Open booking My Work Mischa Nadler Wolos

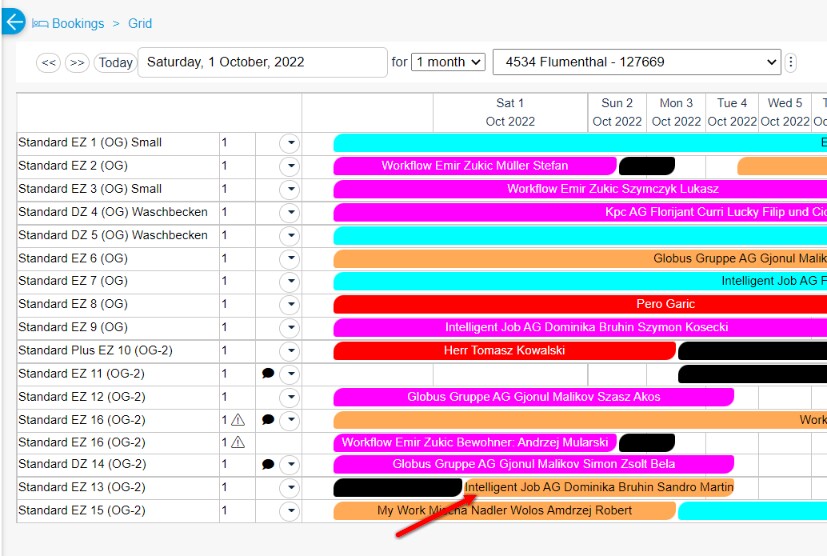[x=504, y=510]
